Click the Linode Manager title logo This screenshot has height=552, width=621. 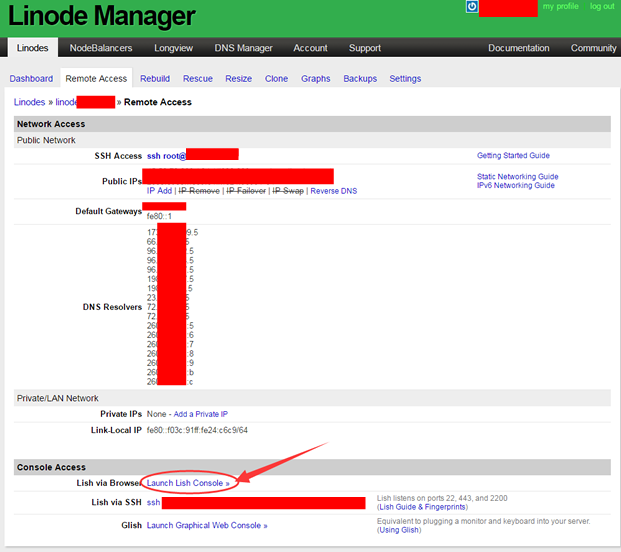102,16
